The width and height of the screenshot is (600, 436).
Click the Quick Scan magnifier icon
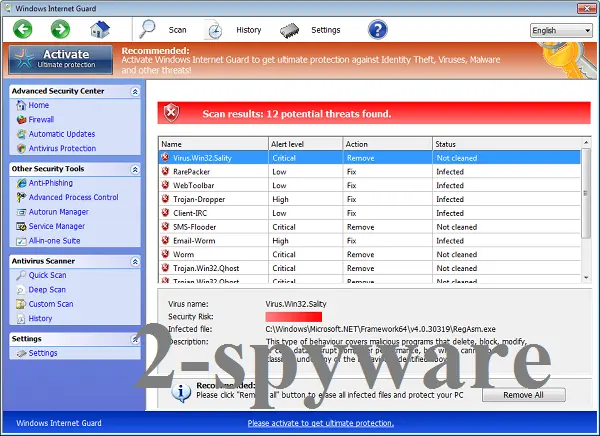(21, 275)
